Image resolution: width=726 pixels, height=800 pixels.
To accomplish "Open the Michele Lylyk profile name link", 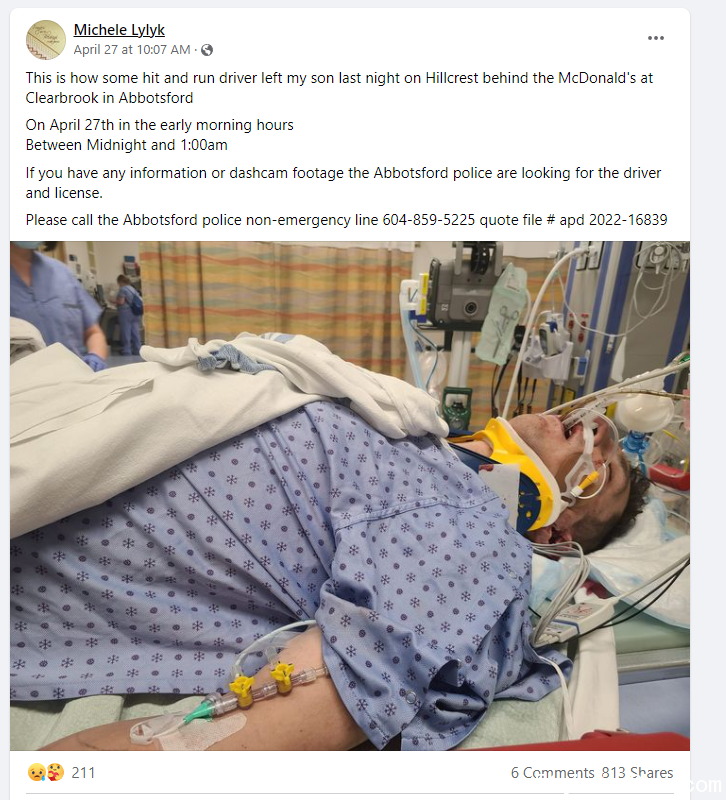I will (119, 30).
